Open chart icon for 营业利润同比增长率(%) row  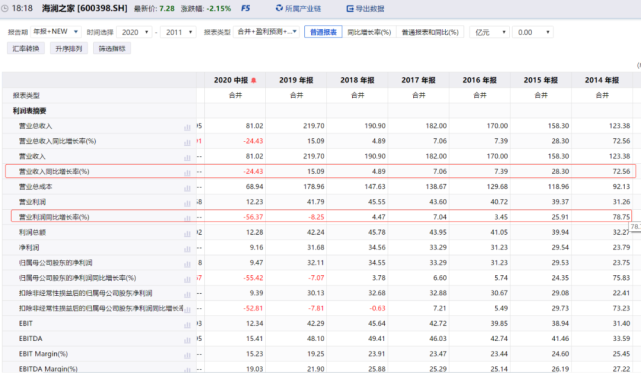(187, 218)
